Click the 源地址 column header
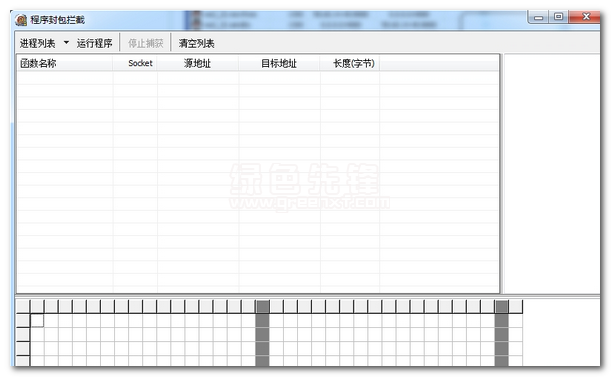The image size is (611, 377). point(198,63)
